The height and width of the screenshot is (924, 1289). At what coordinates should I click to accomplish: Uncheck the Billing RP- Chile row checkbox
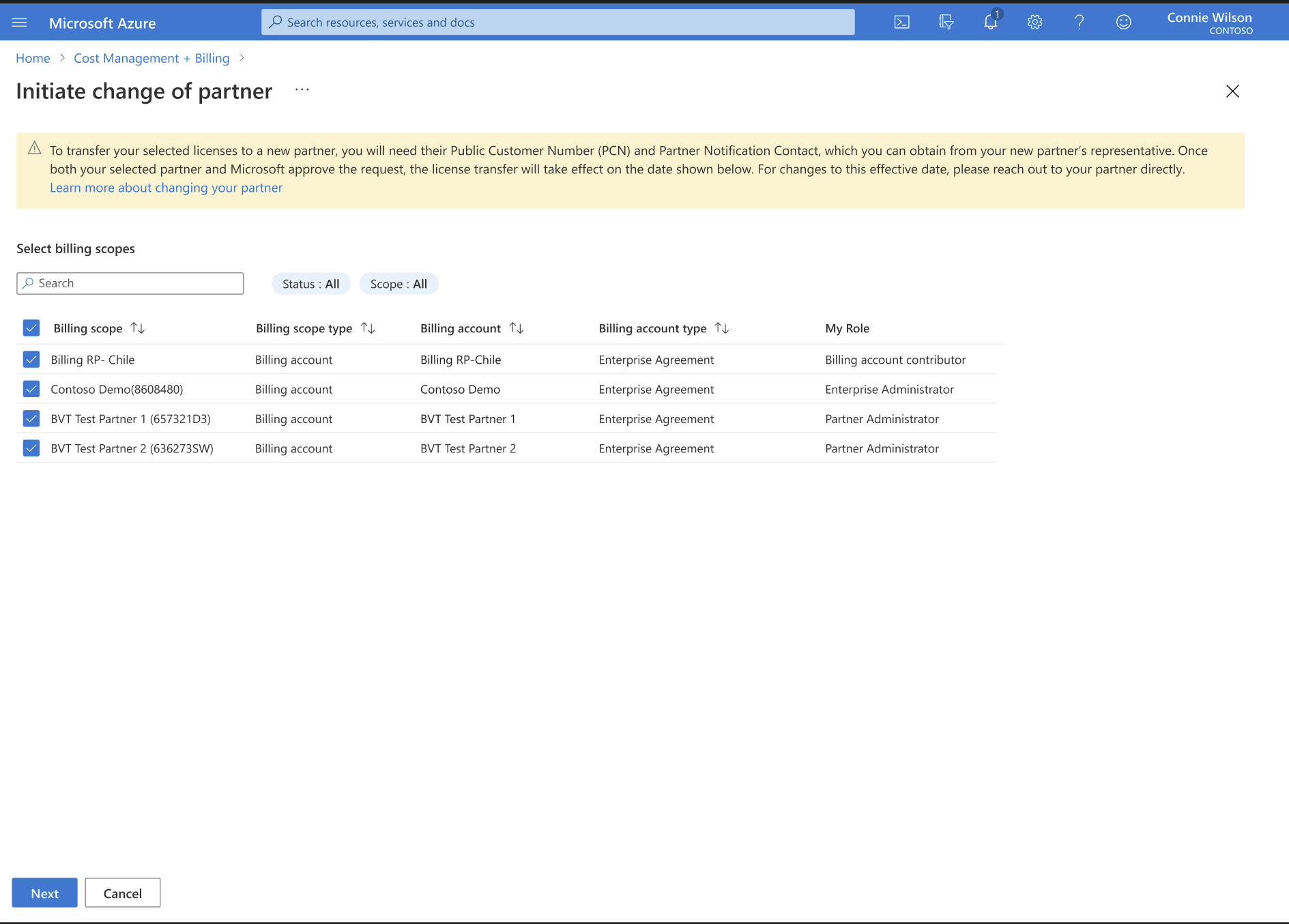pyautogui.click(x=31, y=360)
